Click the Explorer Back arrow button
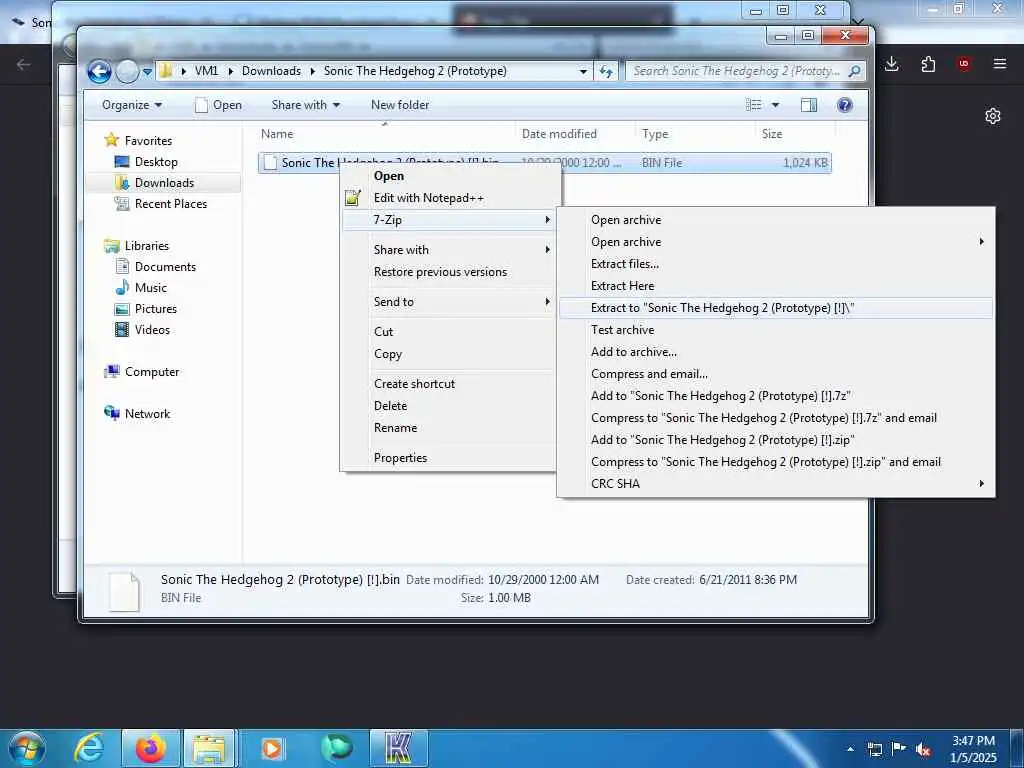The height and width of the screenshot is (768, 1024). point(99,71)
